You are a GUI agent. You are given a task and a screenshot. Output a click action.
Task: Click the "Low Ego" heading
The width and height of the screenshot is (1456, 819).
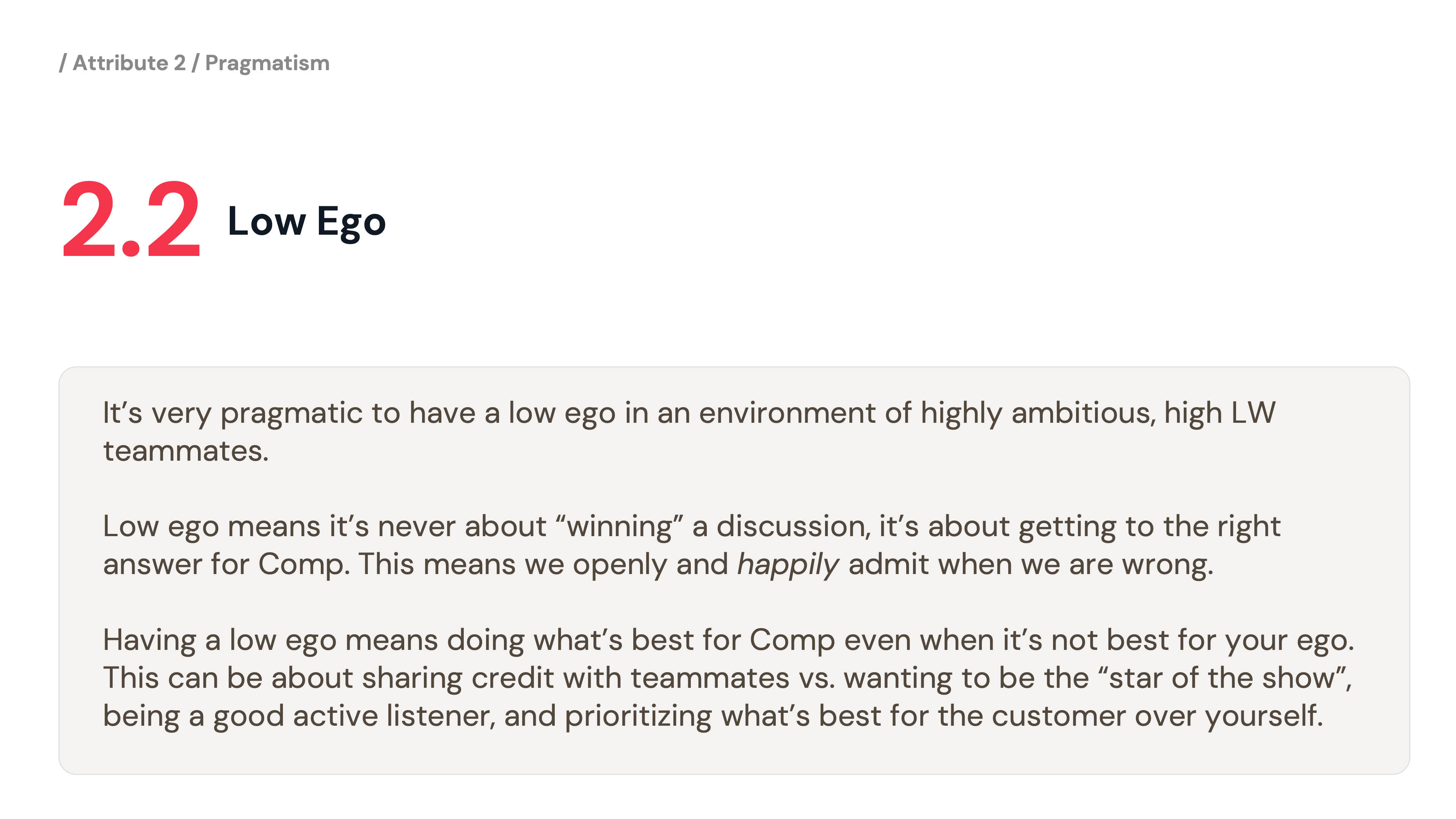306,221
